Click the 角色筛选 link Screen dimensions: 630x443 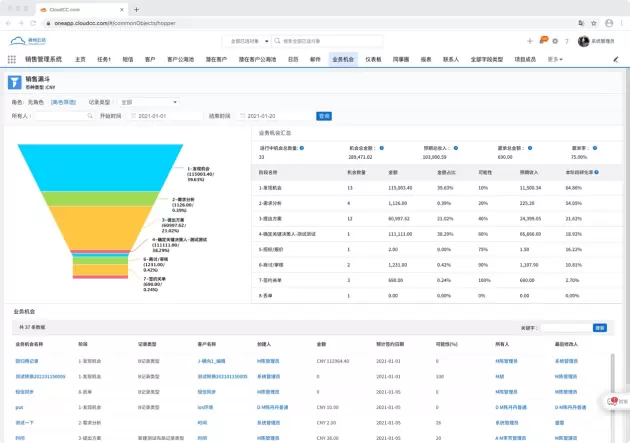click(64, 101)
